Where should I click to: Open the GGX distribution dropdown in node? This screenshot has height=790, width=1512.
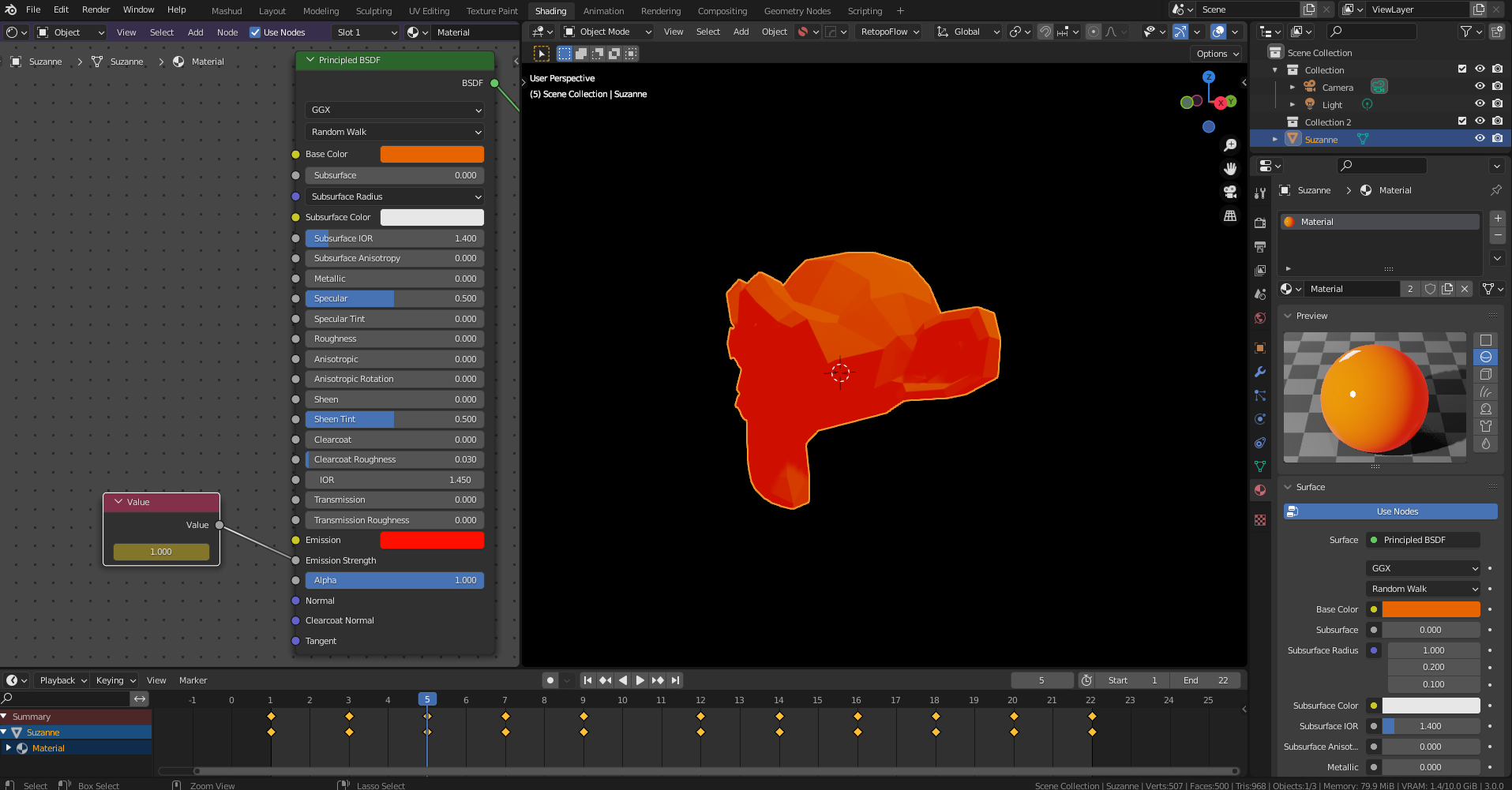point(395,110)
